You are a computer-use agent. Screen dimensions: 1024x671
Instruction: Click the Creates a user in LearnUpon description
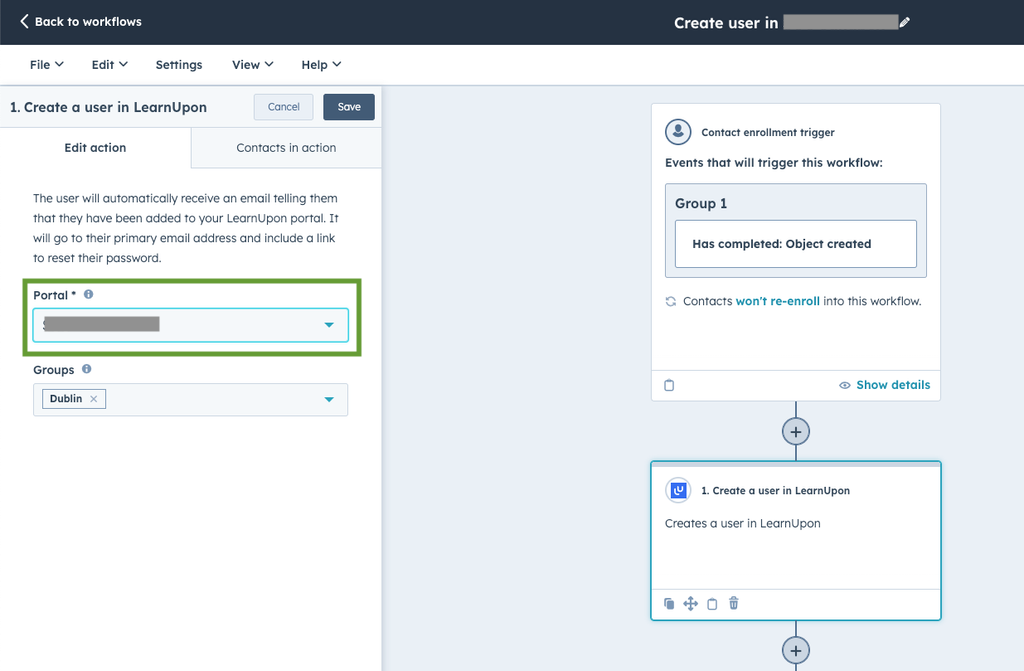tap(743, 523)
